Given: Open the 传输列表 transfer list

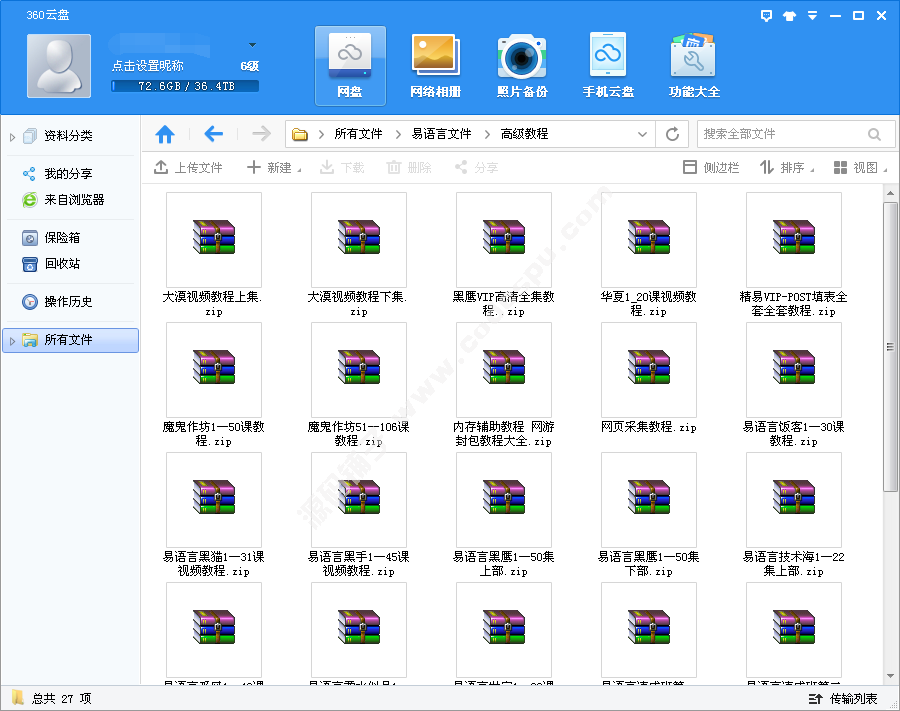Looking at the screenshot, I should point(843,698).
